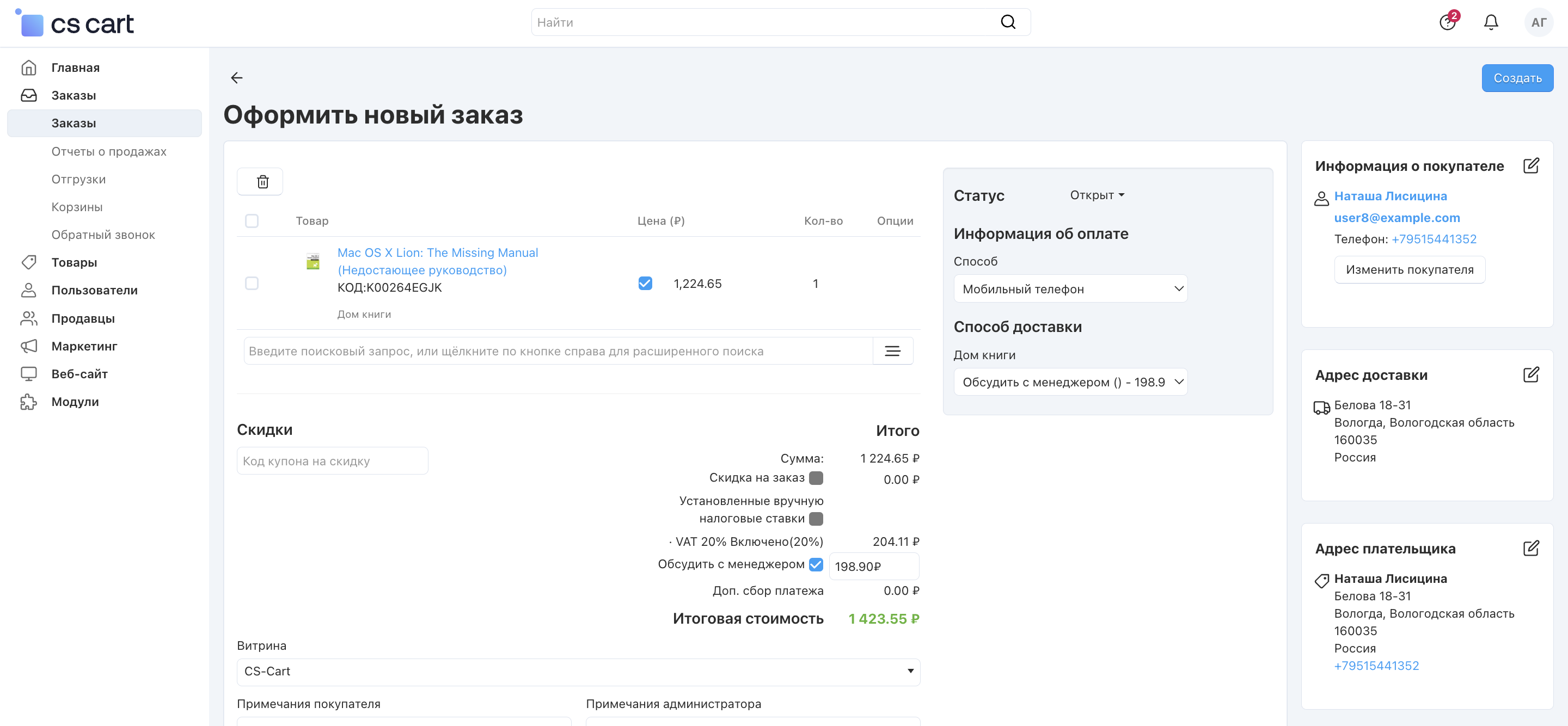Open 'Отчеты о продажах' in the sidebar
Viewport: 1568px width, 726px height.
[109, 151]
